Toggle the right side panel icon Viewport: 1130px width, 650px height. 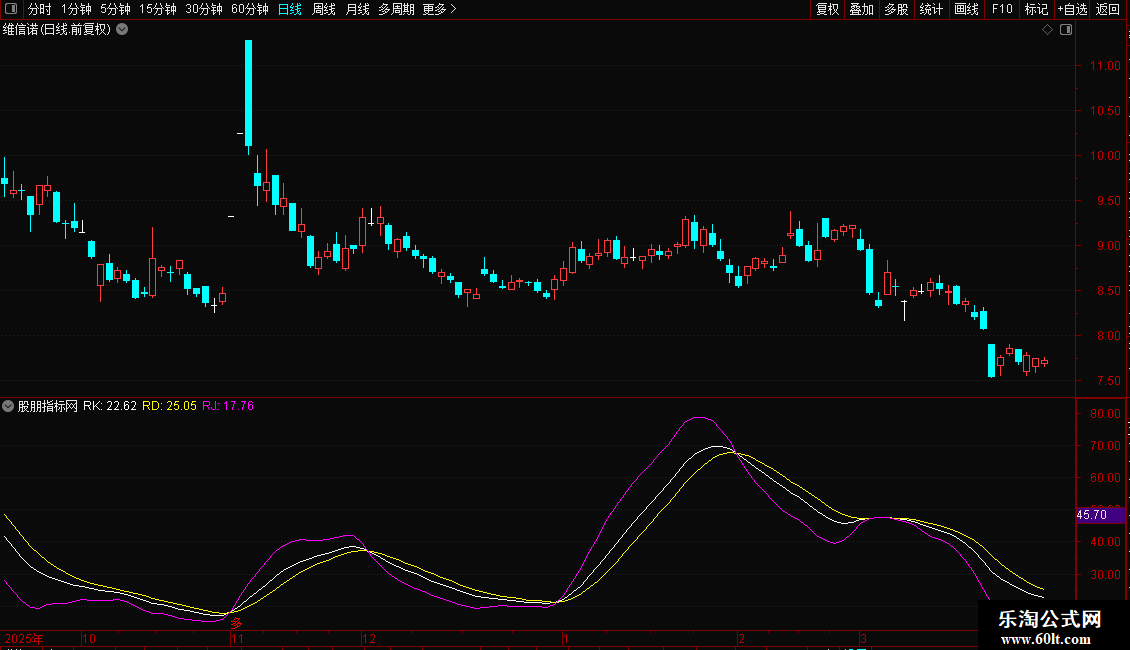[x=1066, y=30]
